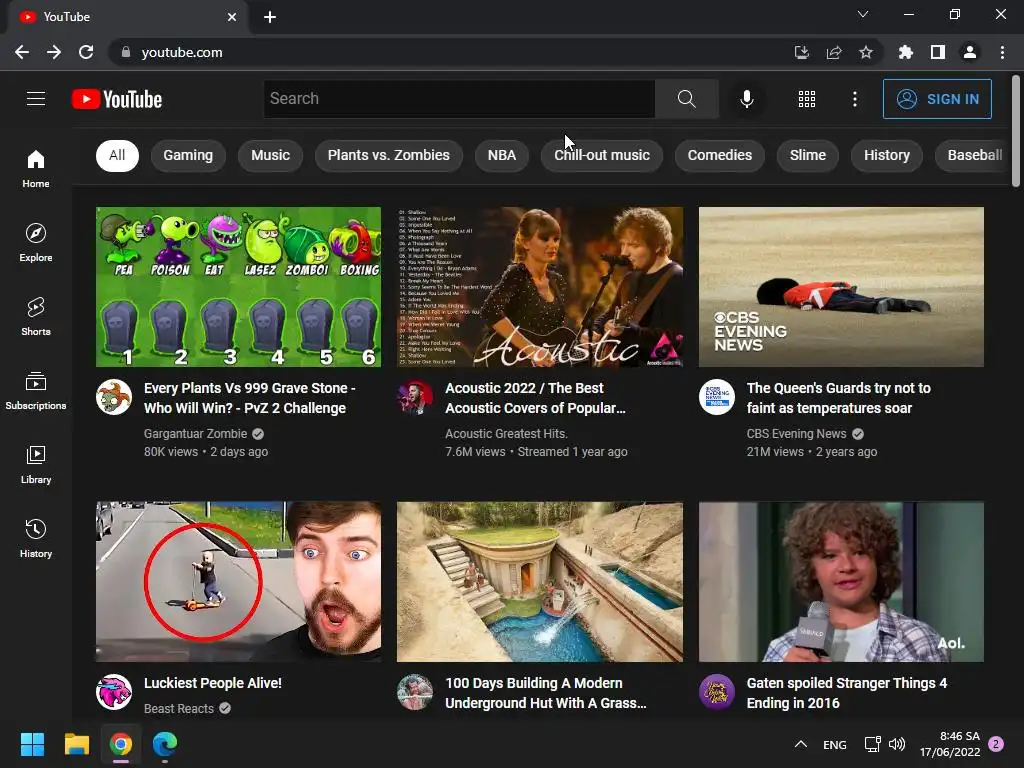1024x768 pixels.
Task: Play the CBS Evening News thumbnail
Action: pos(841,287)
